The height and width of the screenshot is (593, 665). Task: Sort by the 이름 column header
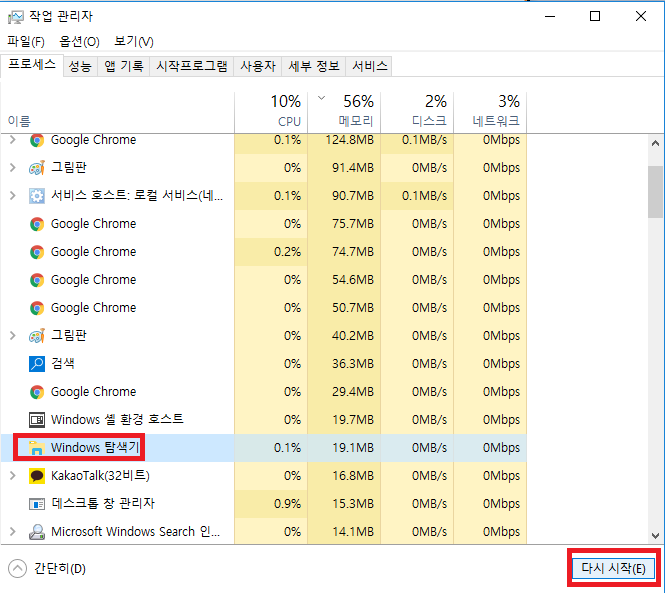pos(117,112)
